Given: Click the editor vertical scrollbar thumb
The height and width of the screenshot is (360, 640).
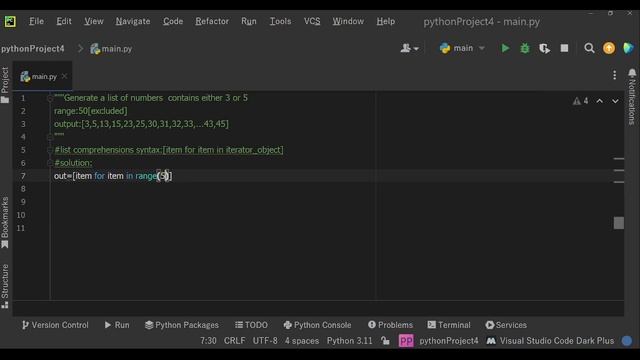Looking at the screenshot, I should [x=619, y=223].
